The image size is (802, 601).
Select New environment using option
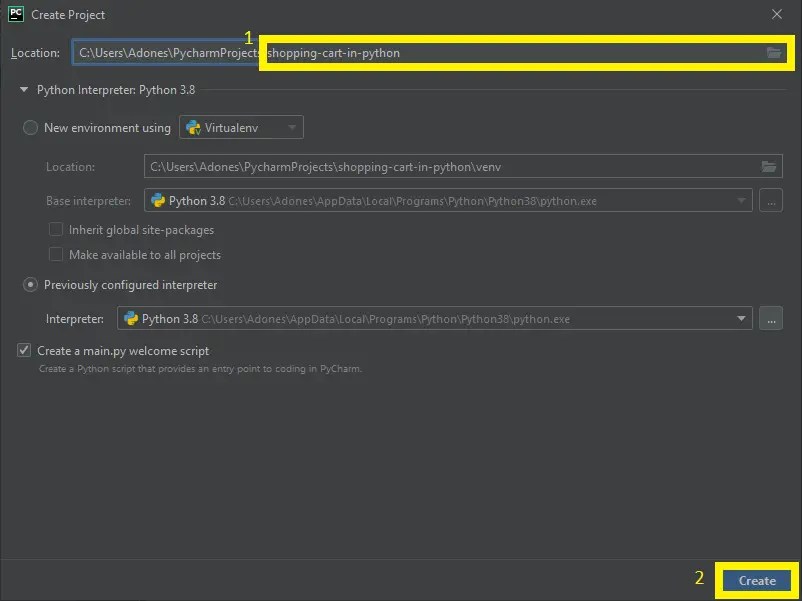click(x=30, y=127)
